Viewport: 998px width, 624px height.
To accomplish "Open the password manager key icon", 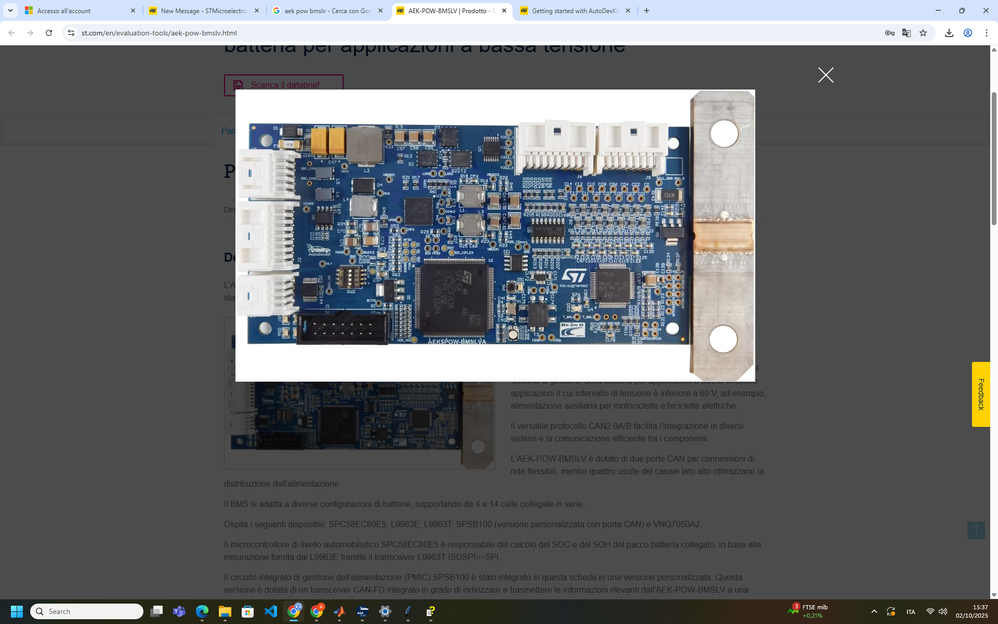I will [889, 32].
